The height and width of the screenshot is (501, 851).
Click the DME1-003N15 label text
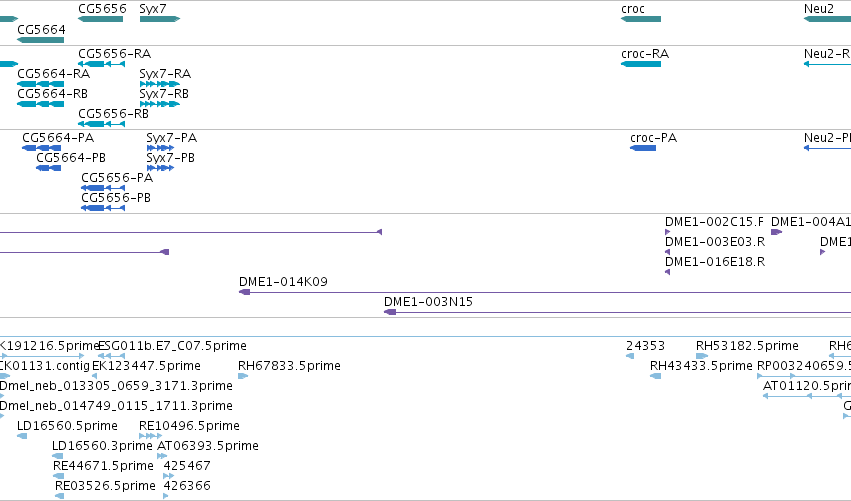428,302
